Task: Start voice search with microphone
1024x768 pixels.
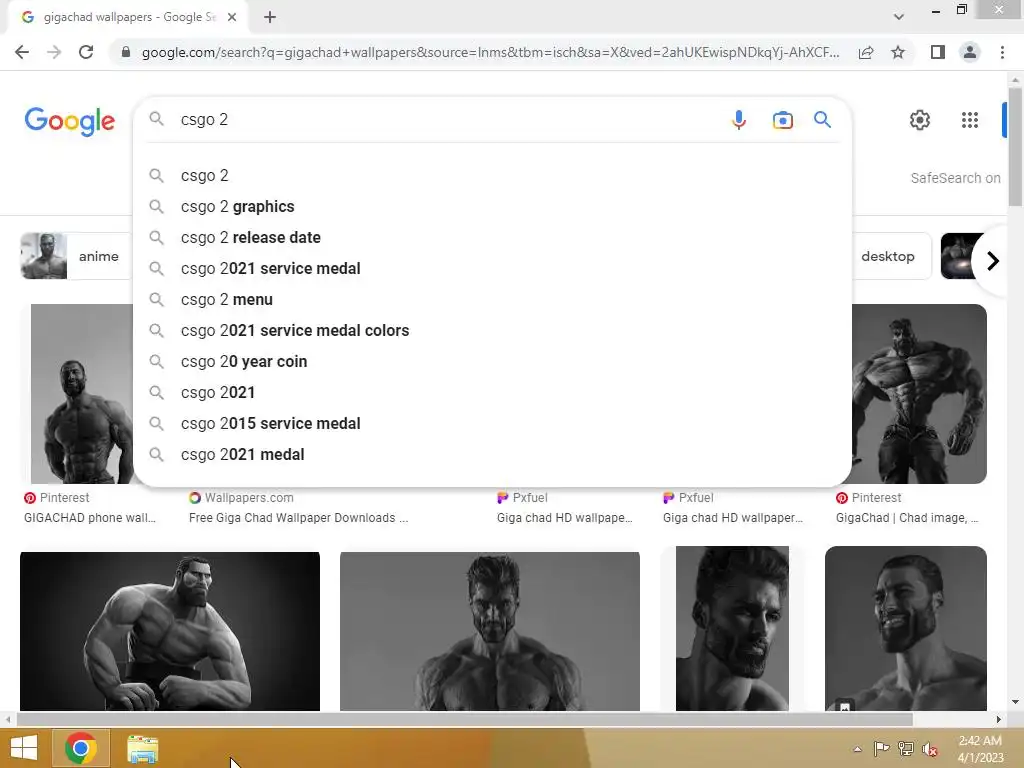Action: pos(739,120)
